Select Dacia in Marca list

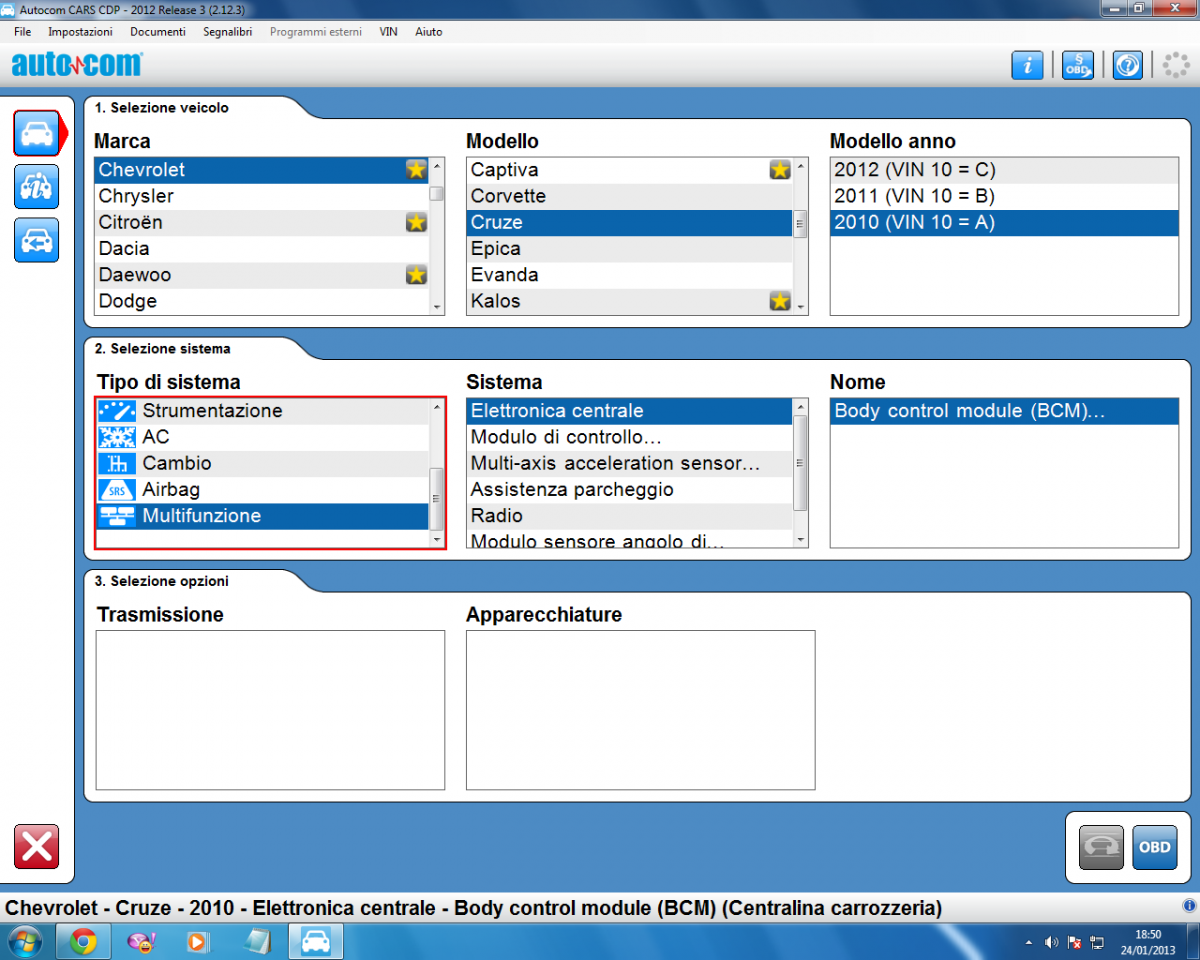coord(262,248)
